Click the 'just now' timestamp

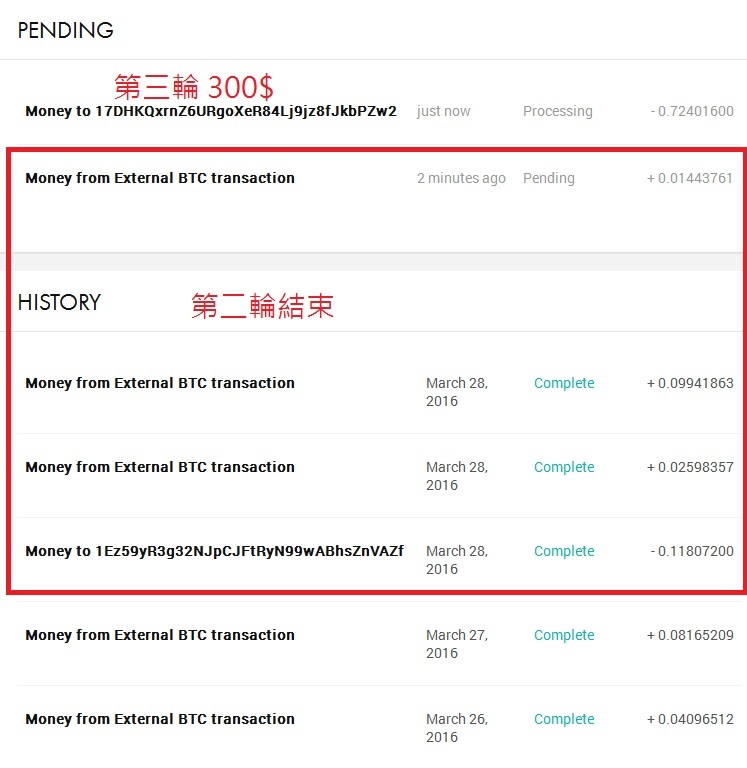click(443, 111)
